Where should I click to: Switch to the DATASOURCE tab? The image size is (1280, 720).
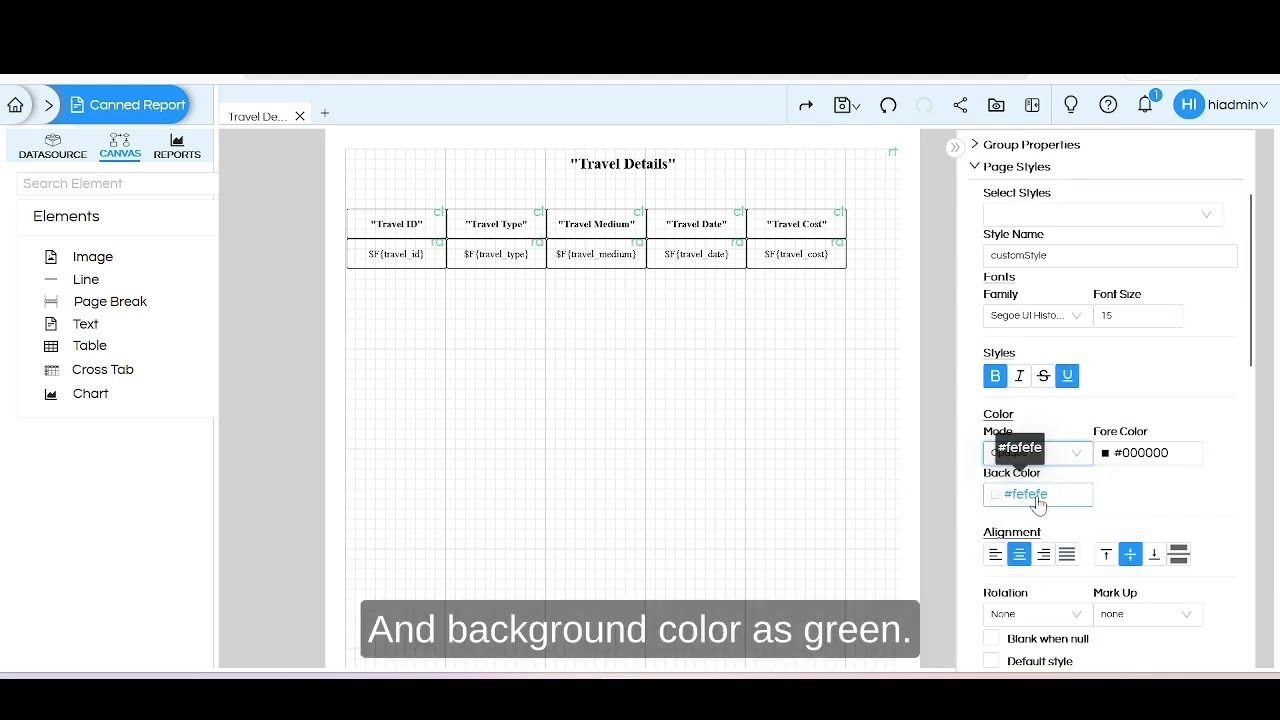click(53, 146)
